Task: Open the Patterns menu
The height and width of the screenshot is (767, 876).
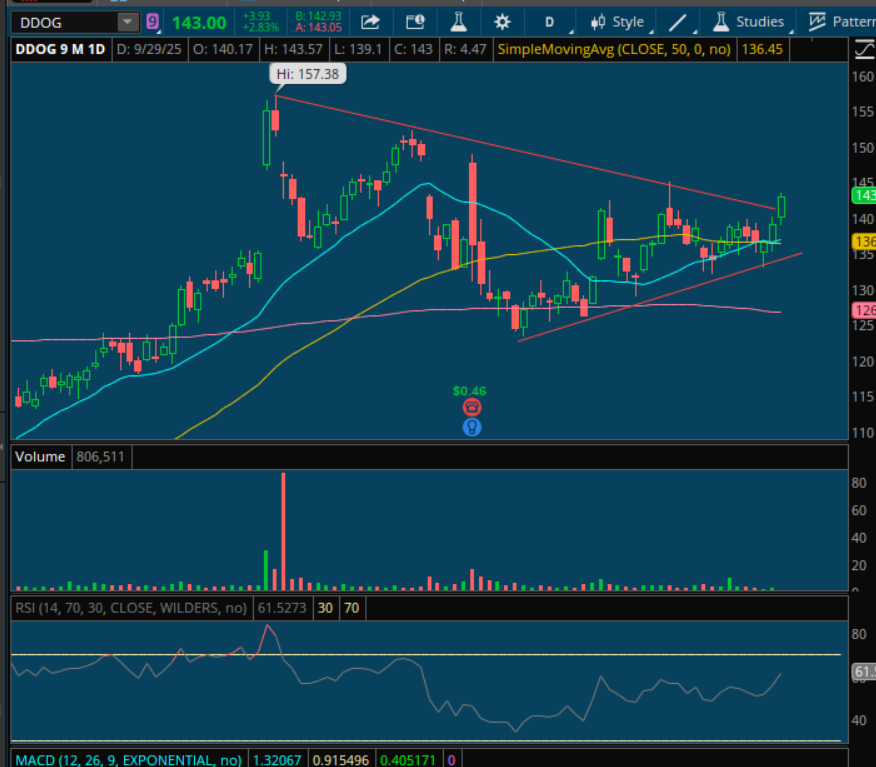Action: [x=842, y=22]
